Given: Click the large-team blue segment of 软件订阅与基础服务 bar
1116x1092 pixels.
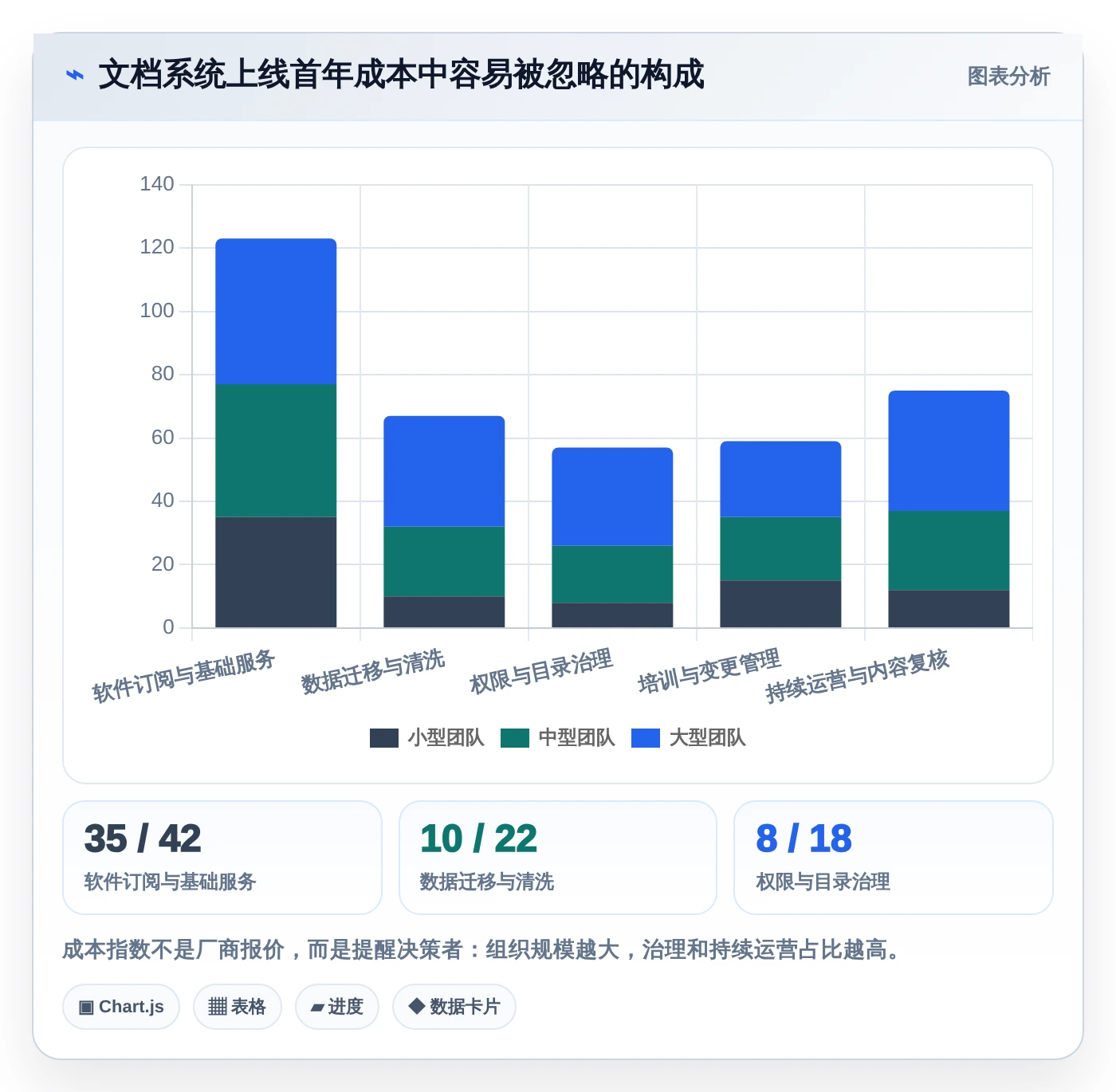Looking at the screenshot, I should click(276, 312).
